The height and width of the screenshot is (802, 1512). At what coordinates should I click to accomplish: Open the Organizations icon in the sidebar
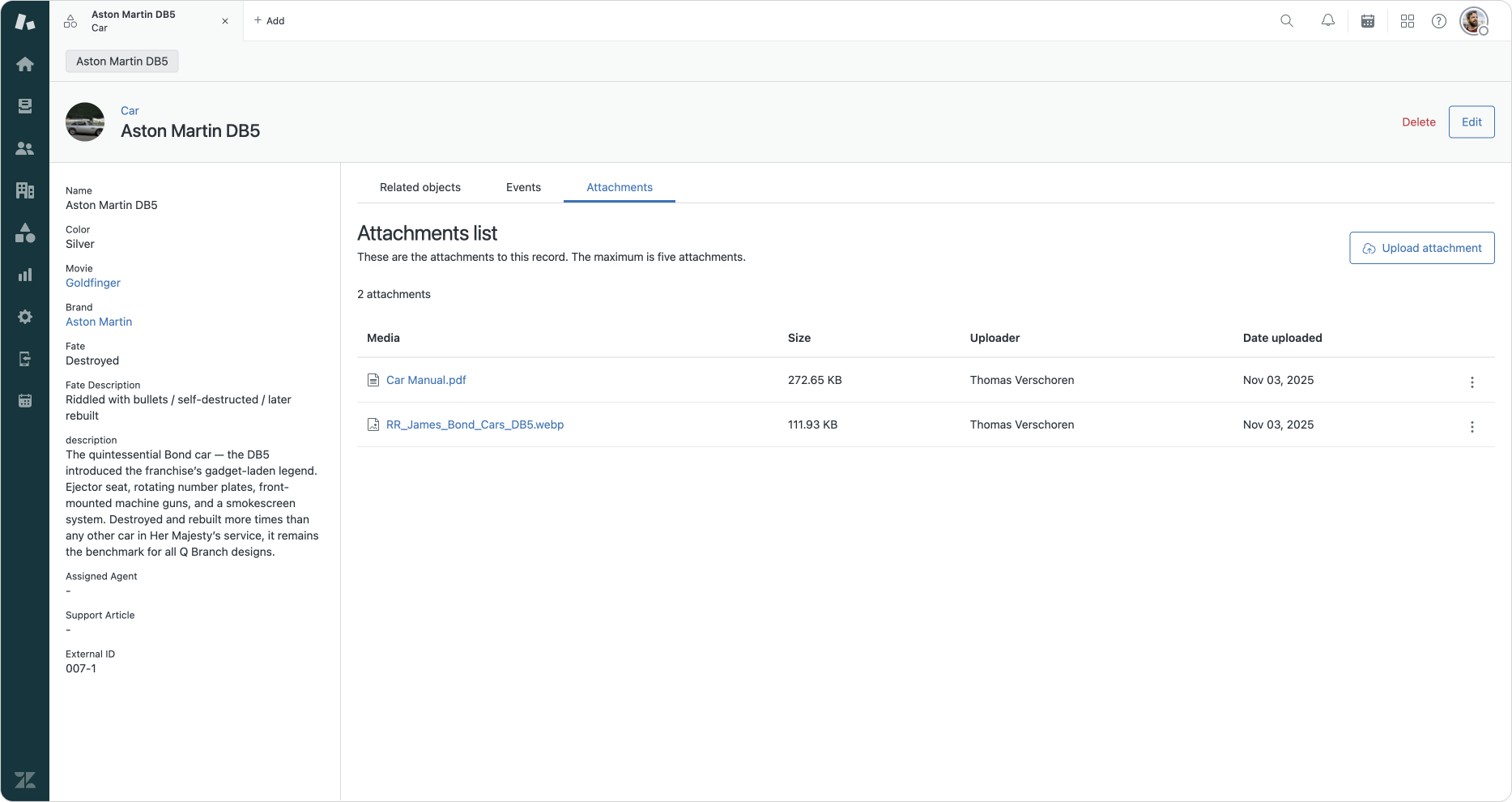point(25,190)
